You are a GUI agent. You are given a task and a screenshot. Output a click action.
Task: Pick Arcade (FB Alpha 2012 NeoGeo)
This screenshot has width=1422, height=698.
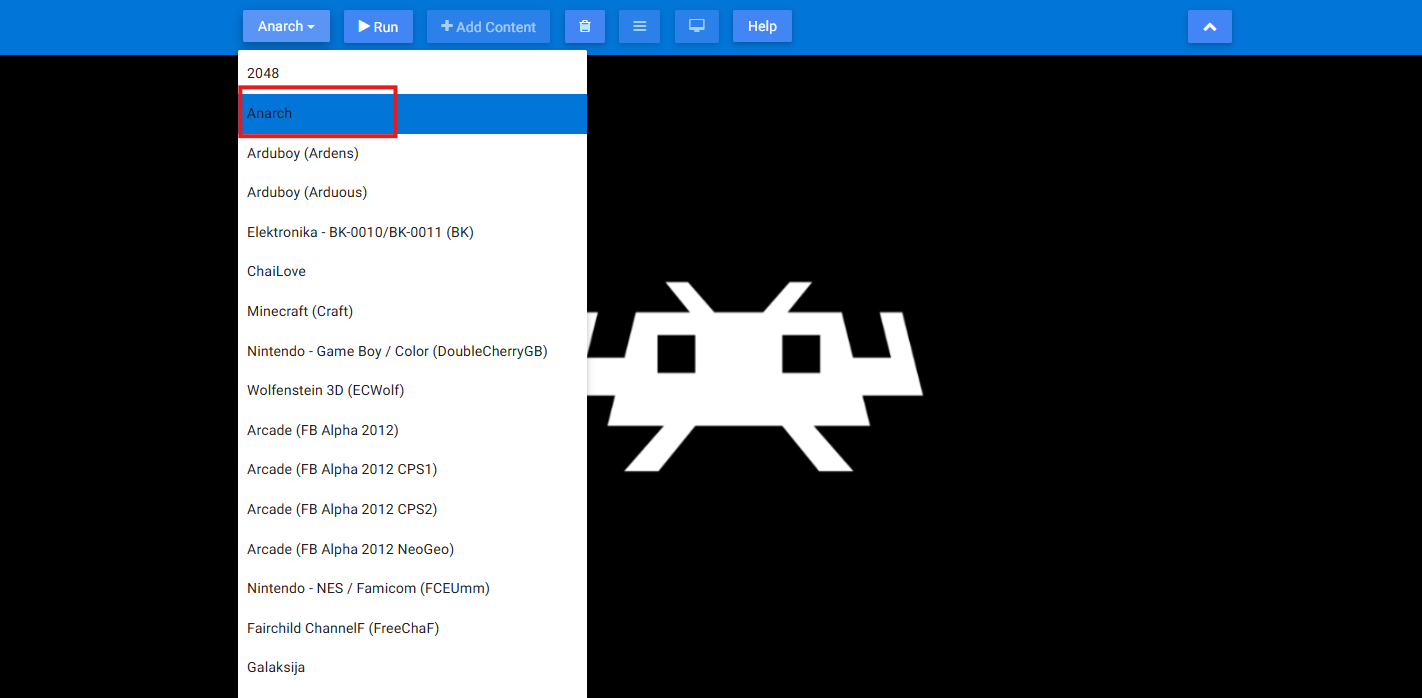[350, 549]
